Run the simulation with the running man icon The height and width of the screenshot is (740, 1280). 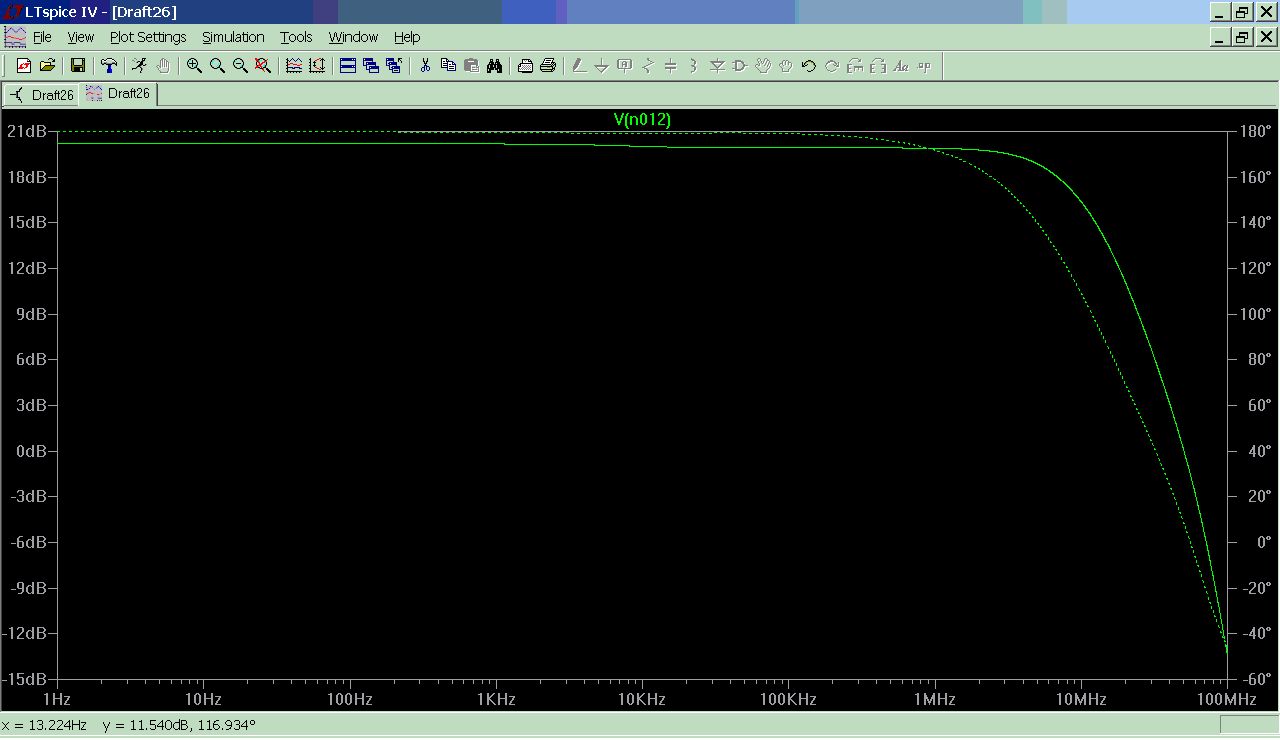tap(139, 66)
